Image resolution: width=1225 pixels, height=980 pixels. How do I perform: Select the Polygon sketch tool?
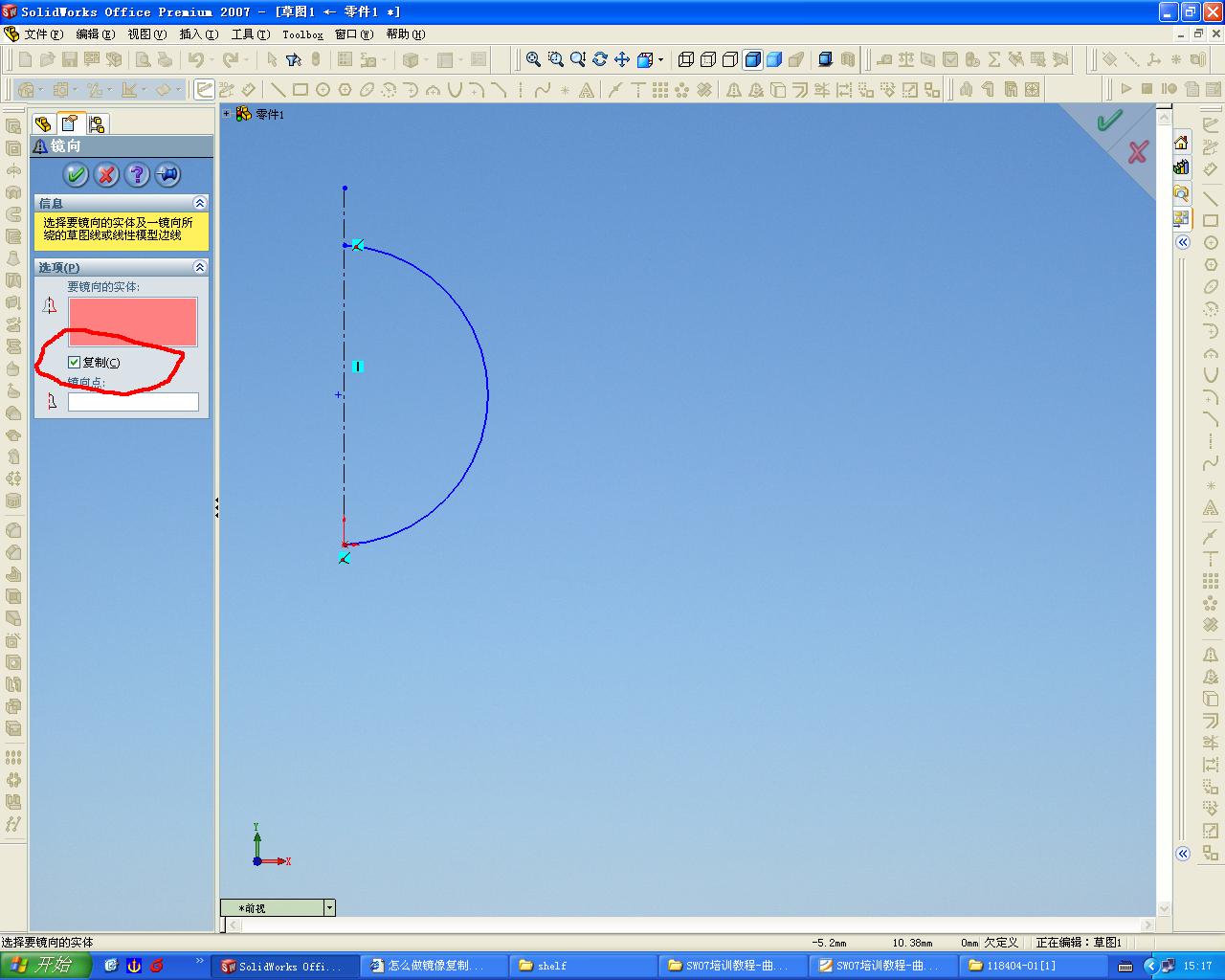click(x=345, y=90)
